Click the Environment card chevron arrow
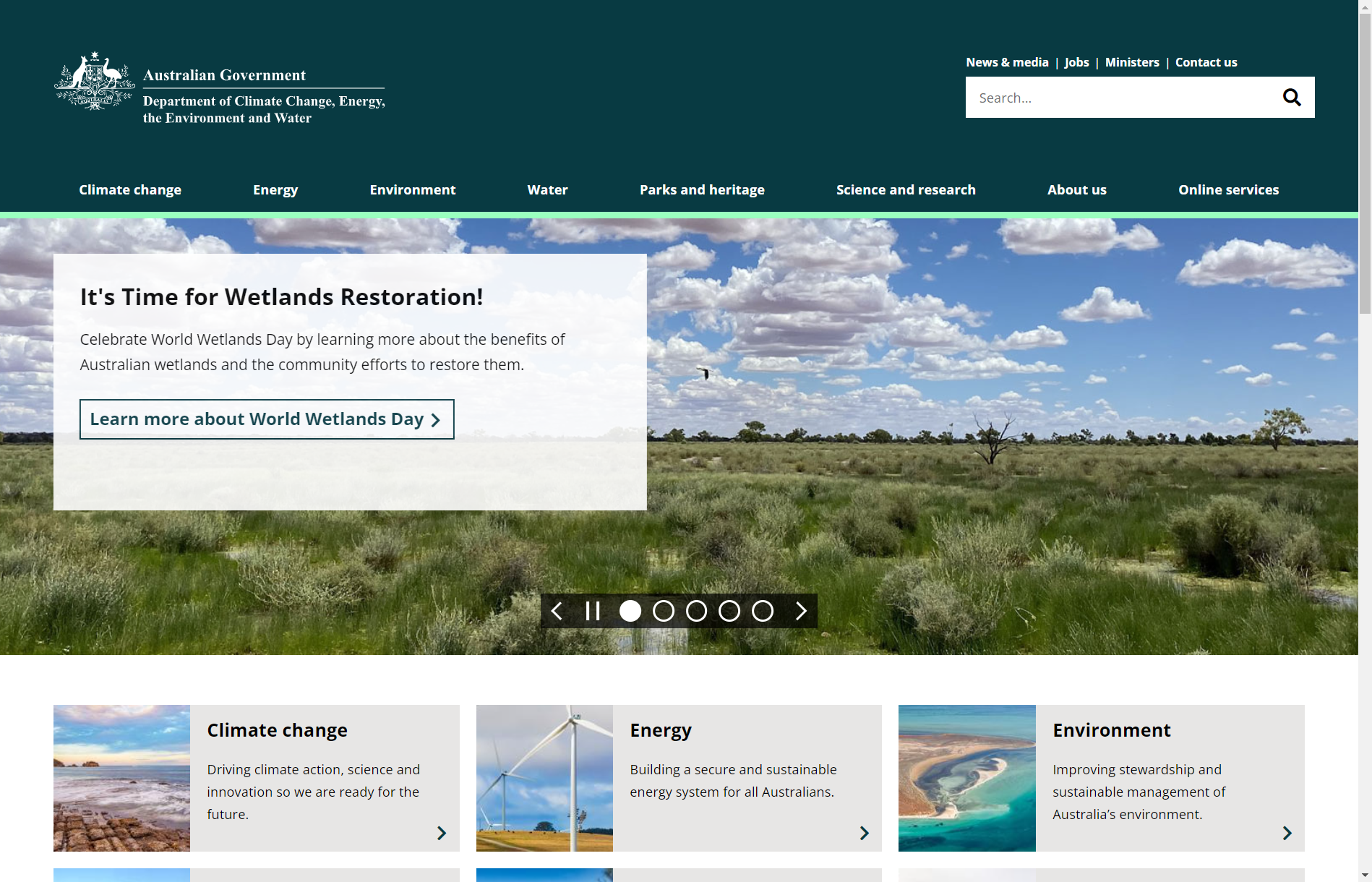 tap(1287, 833)
